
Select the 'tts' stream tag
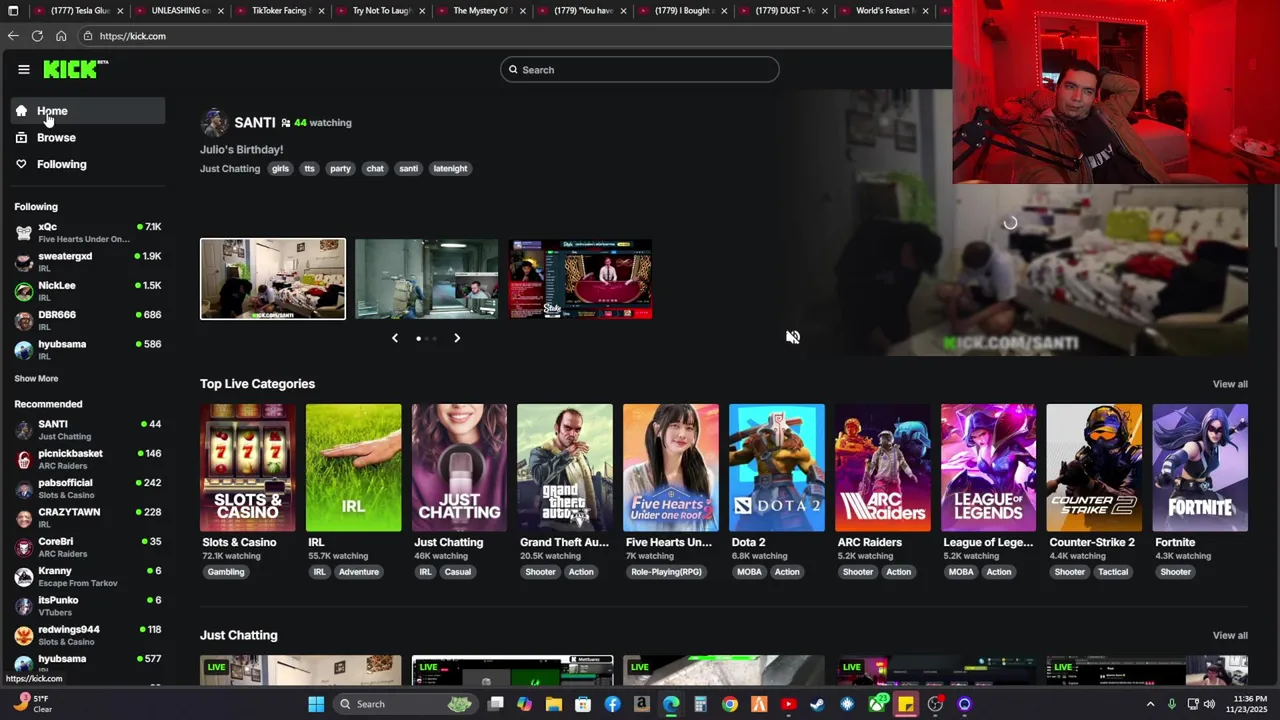pyautogui.click(x=309, y=168)
